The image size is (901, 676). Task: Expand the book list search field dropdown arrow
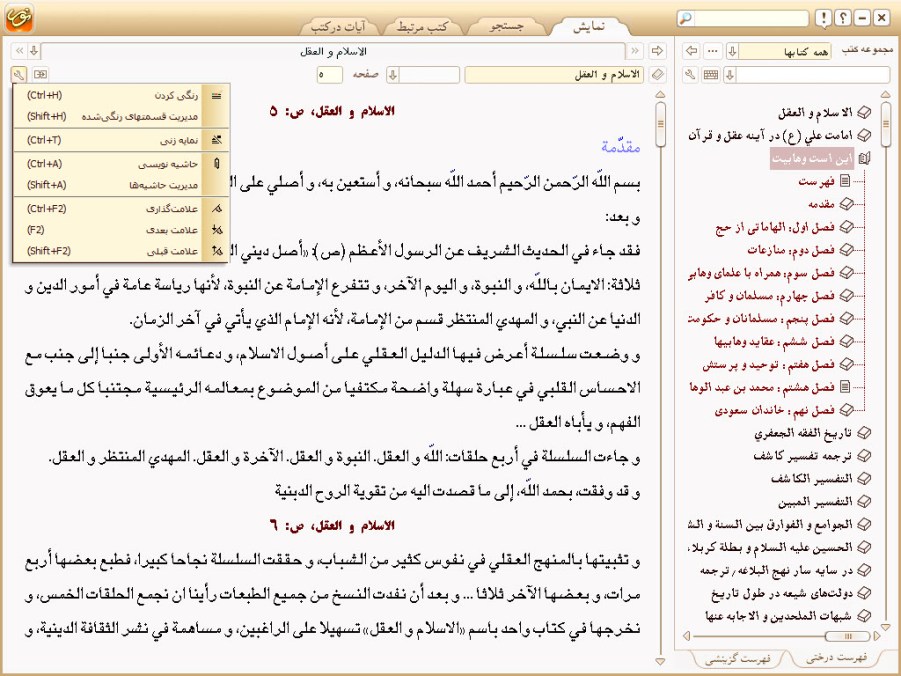(x=730, y=75)
